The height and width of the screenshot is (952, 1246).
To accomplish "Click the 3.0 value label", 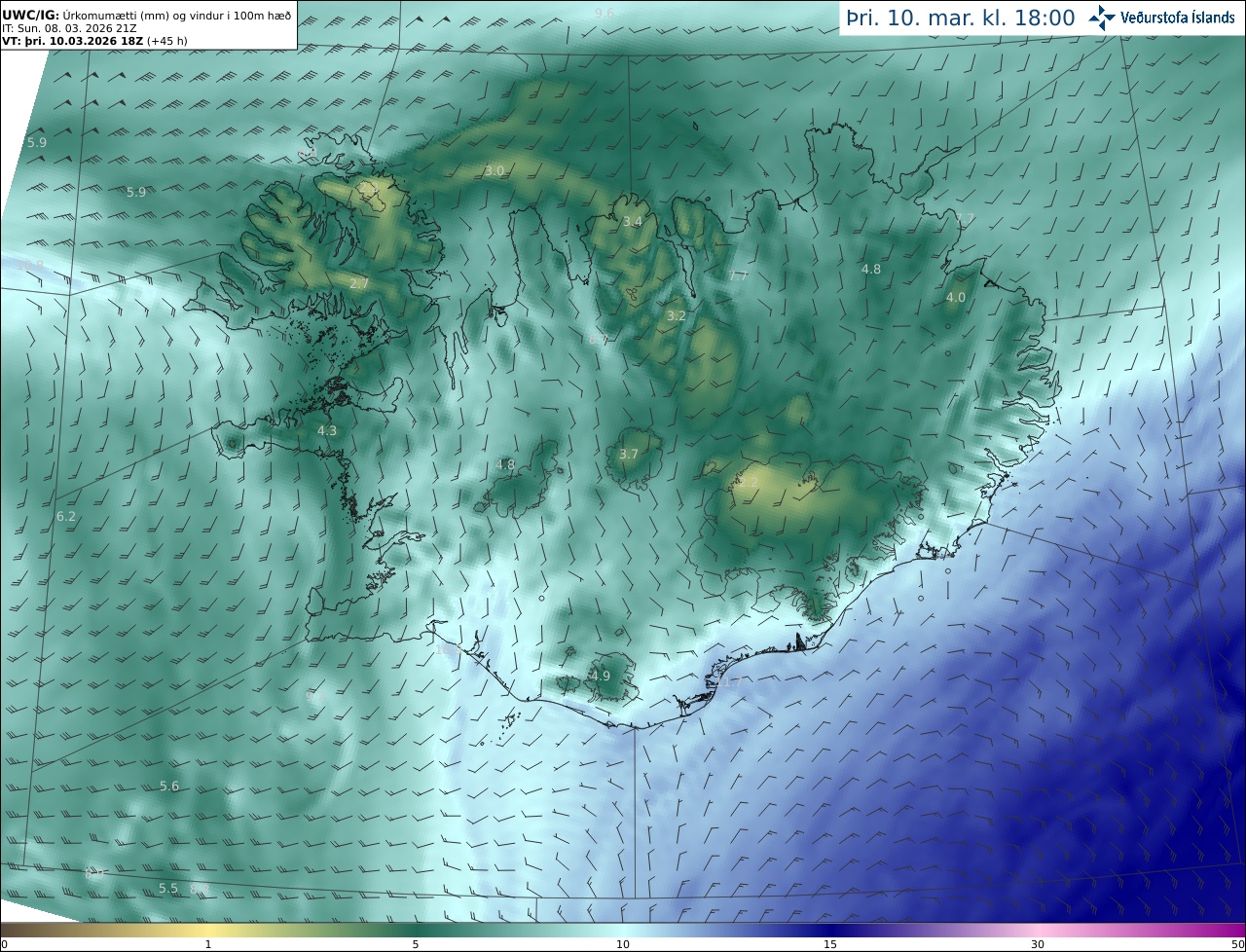I will coord(495,170).
